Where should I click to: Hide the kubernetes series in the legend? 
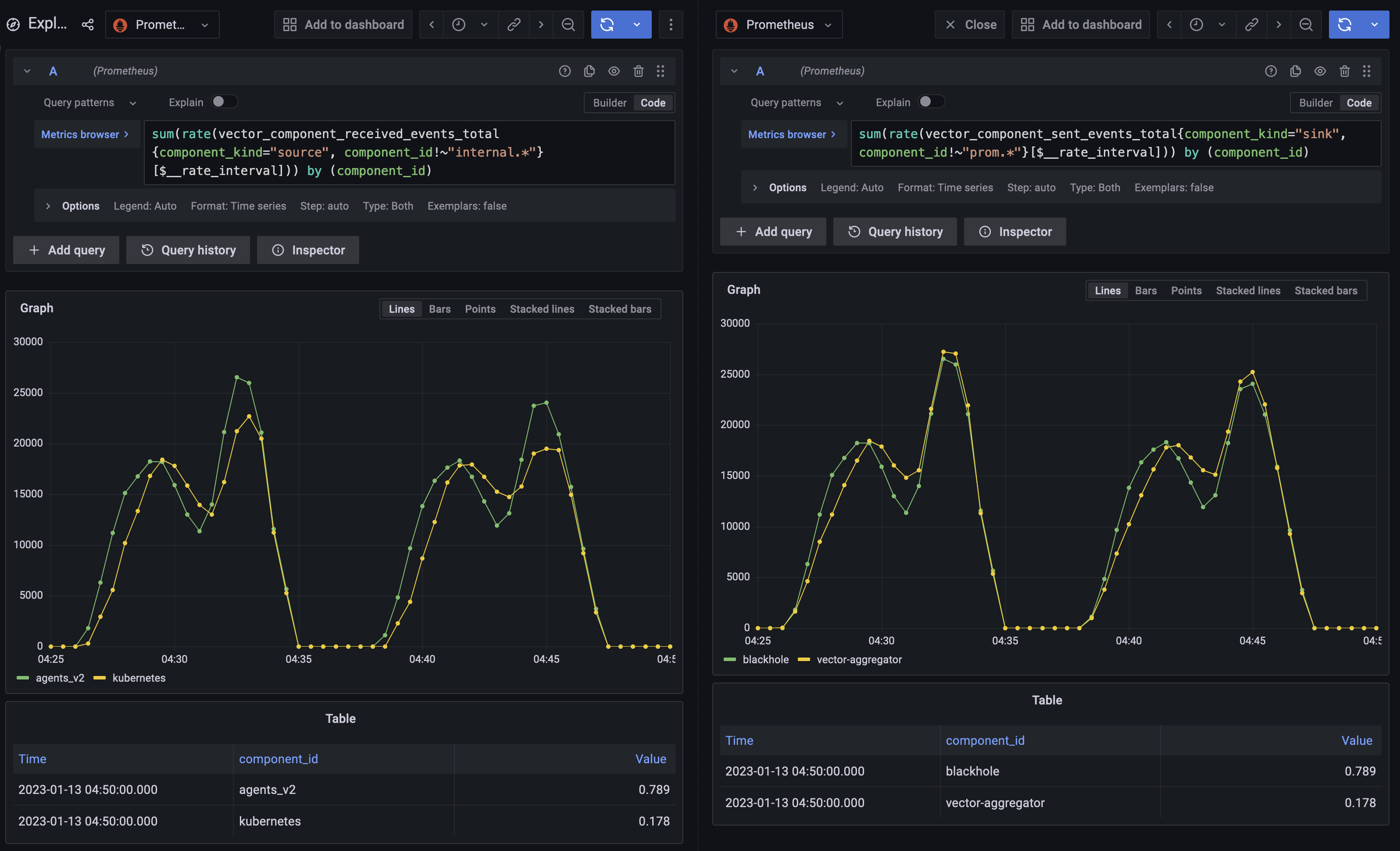tap(139, 677)
